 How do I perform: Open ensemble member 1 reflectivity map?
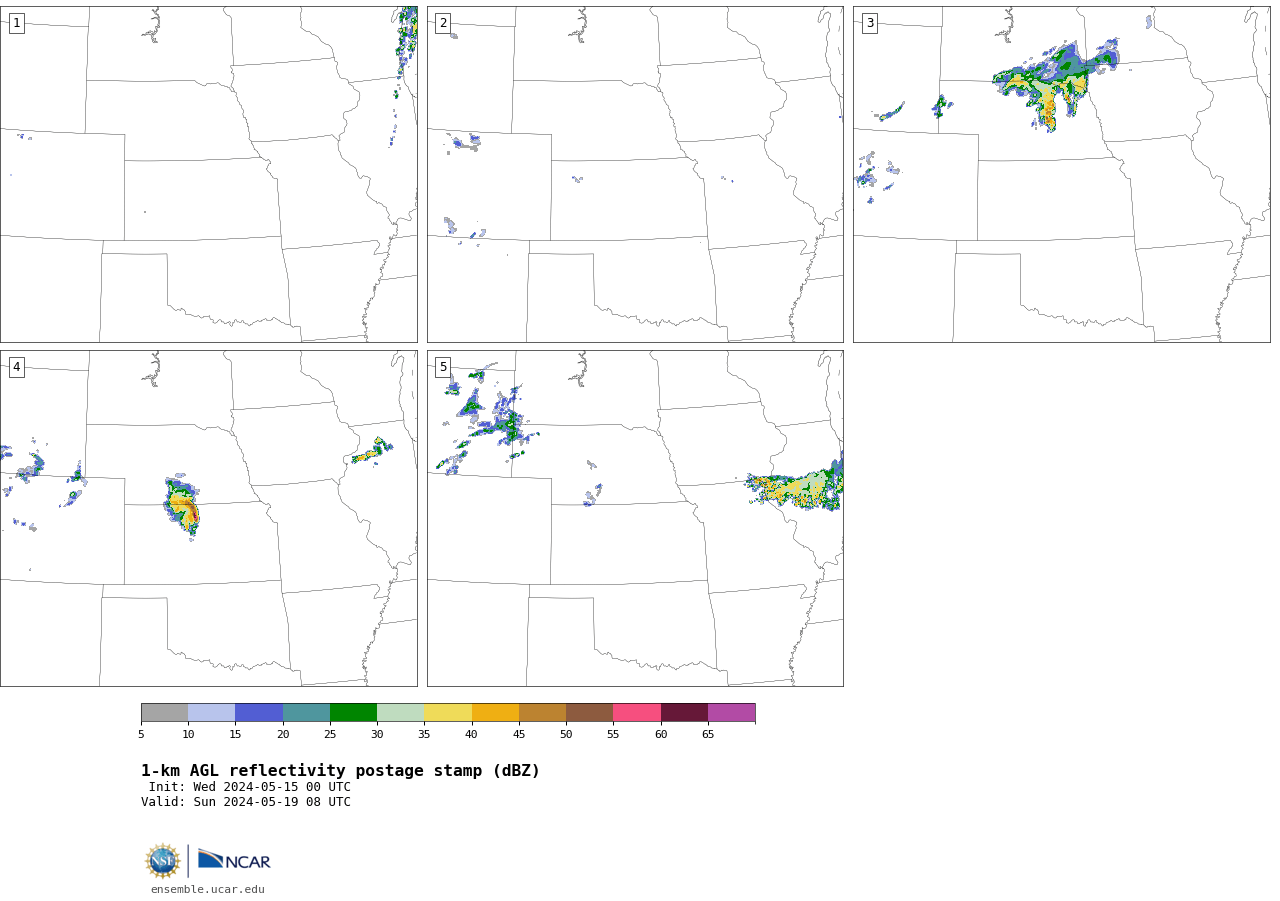(x=208, y=174)
